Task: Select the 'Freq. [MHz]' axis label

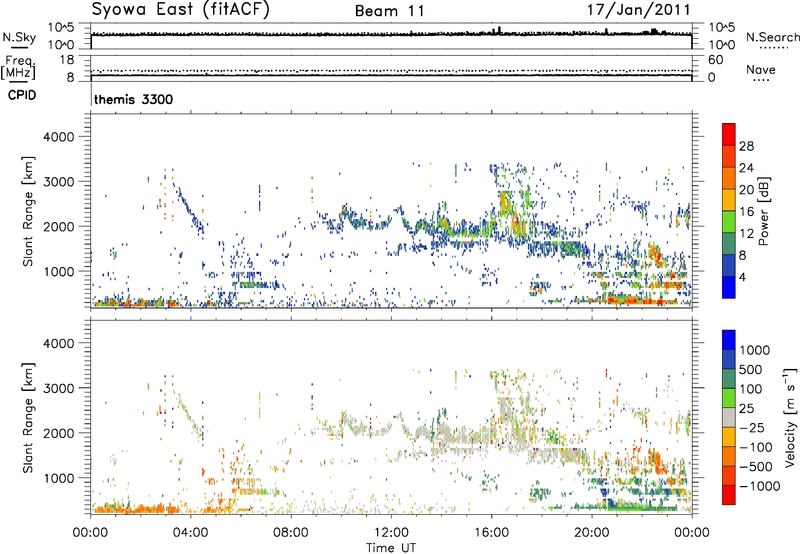Action: (18, 67)
